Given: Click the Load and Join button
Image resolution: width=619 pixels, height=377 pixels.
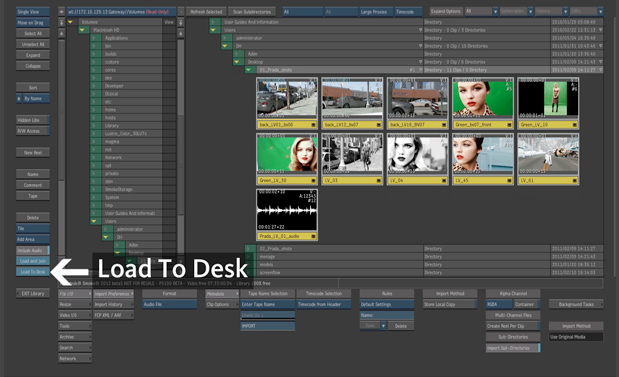Looking at the screenshot, I should (x=33, y=261).
